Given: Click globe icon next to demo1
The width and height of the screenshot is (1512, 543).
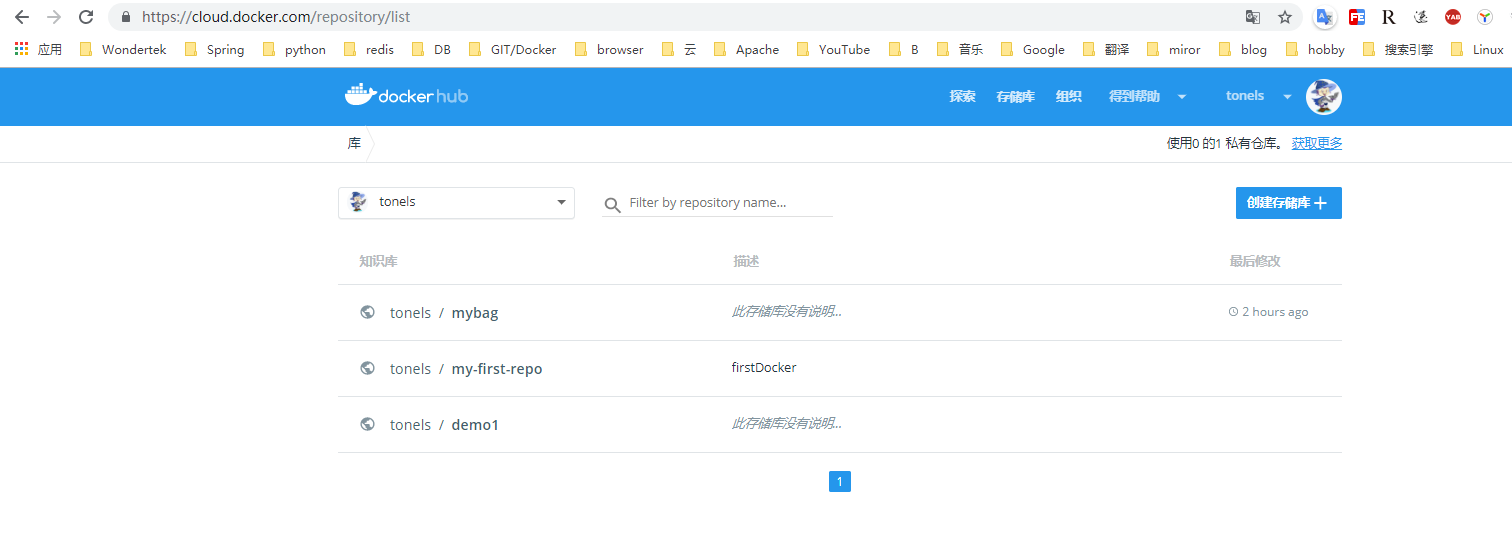Looking at the screenshot, I should tap(367, 424).
